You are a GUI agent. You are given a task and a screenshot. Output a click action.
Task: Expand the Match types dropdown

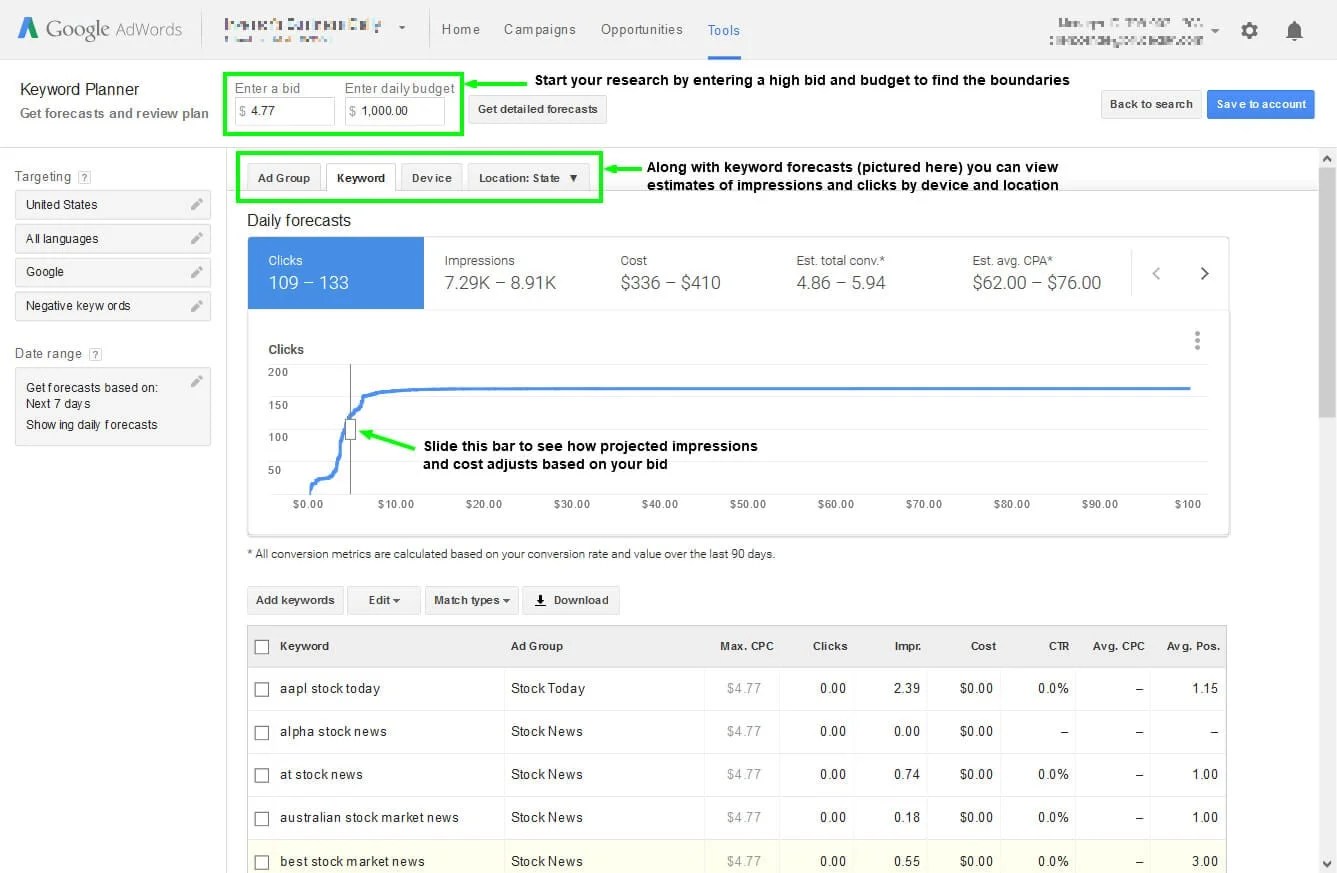(x=471, y=600)
